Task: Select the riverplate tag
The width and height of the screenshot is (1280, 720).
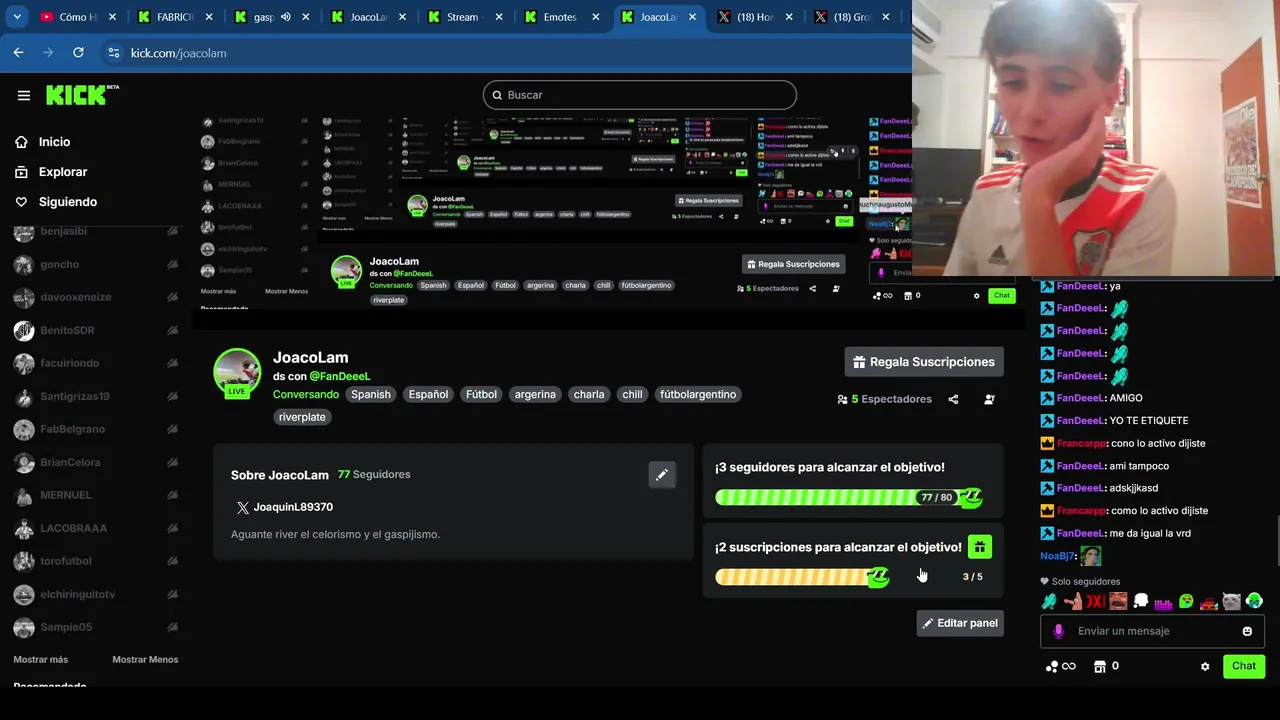Action: pyautogui.click(x=302, y=417)
